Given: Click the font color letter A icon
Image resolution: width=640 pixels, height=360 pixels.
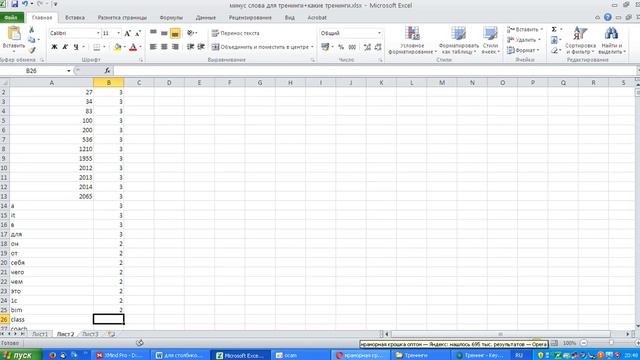Looking at the screenshot, I should coord(133,47).
